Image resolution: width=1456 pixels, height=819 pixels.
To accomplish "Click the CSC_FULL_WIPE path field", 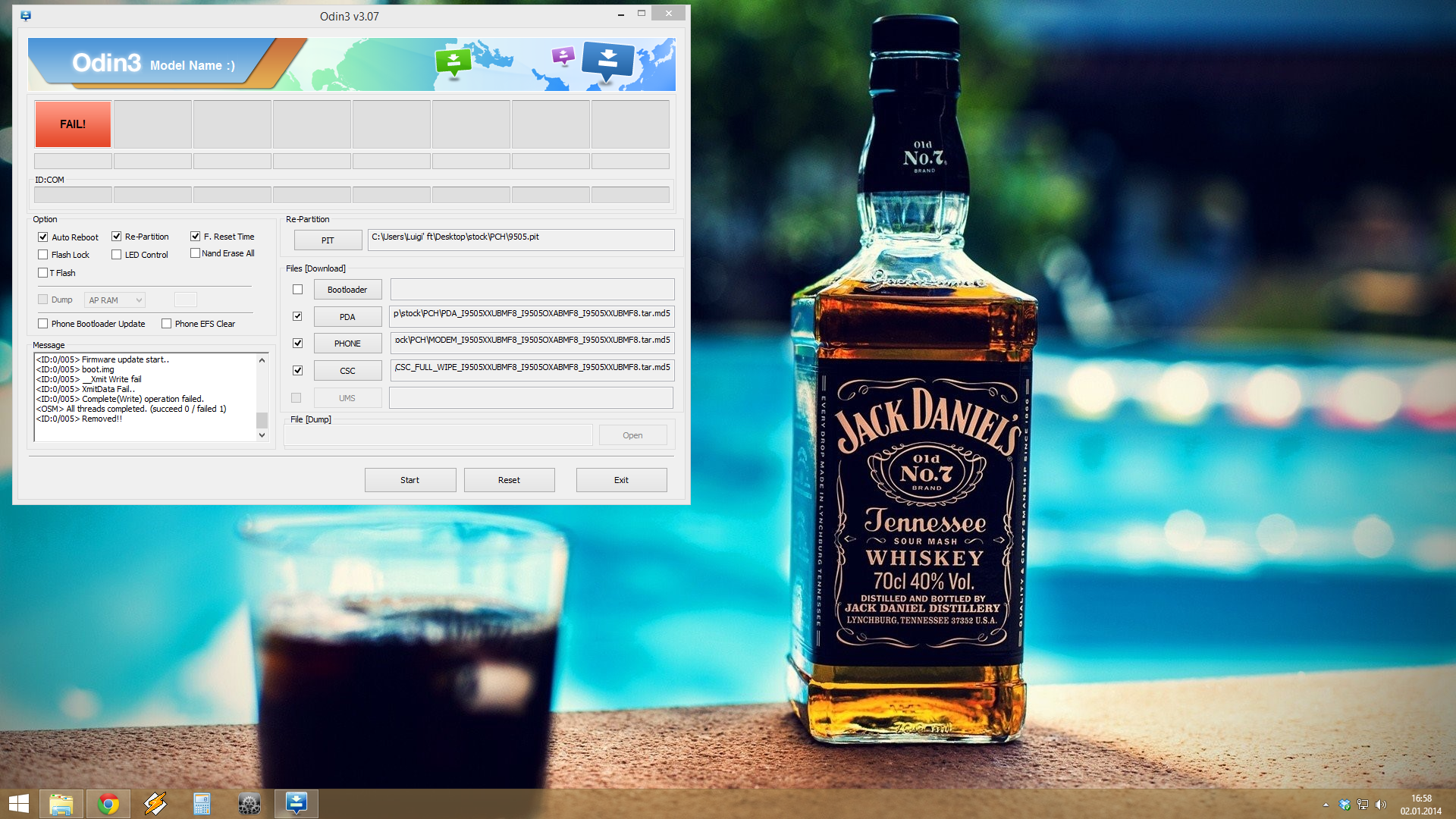I will pos(532,370).
